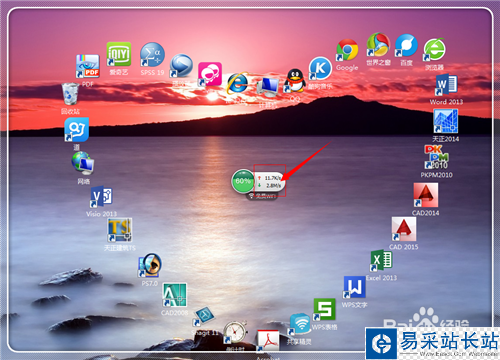Open the CAD2008 shortcut
The image size is (500, 360).
point(174,295)
